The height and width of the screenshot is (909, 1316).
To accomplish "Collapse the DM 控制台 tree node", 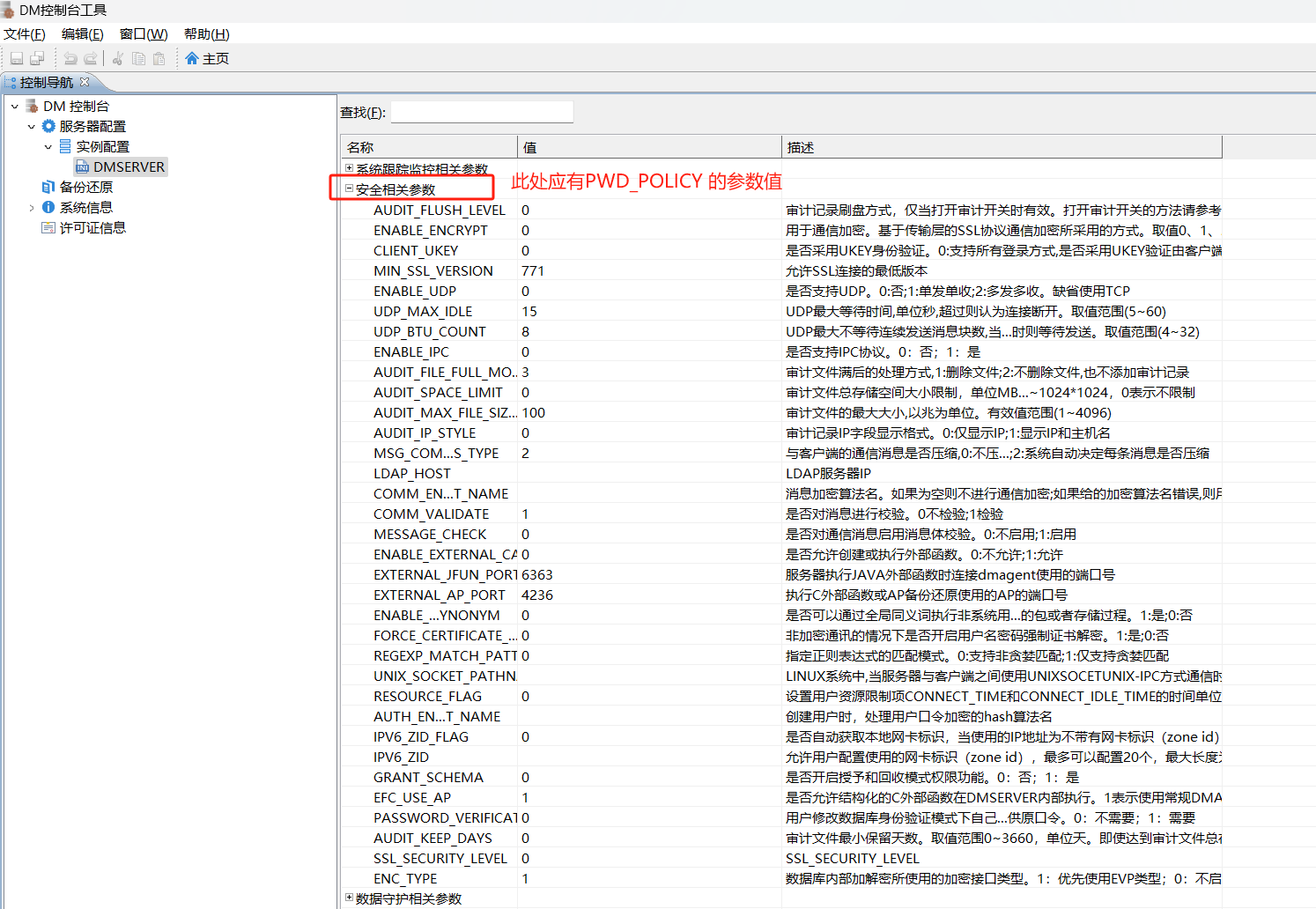I will [x=15, y=107].
